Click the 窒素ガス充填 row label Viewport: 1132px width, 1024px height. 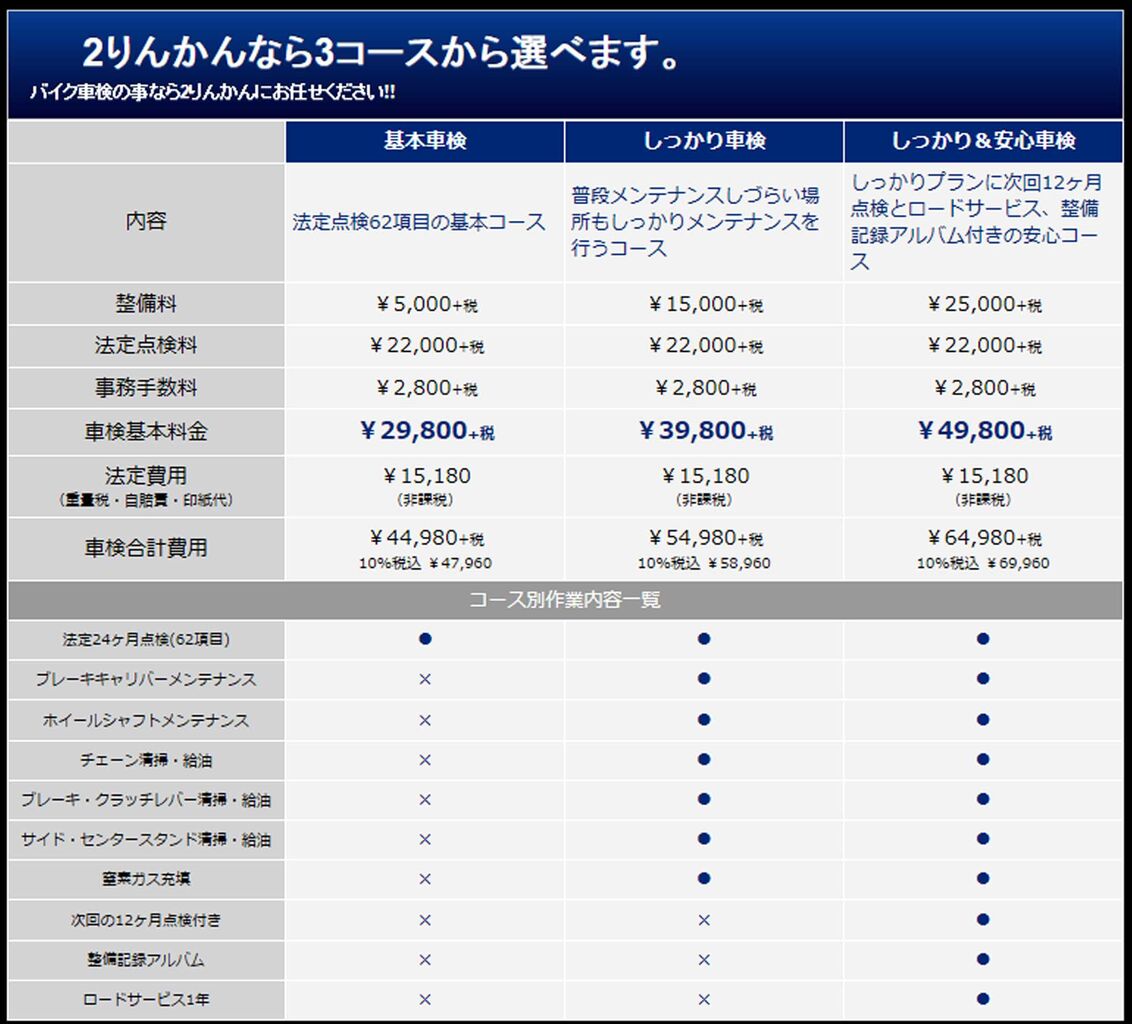146,880
